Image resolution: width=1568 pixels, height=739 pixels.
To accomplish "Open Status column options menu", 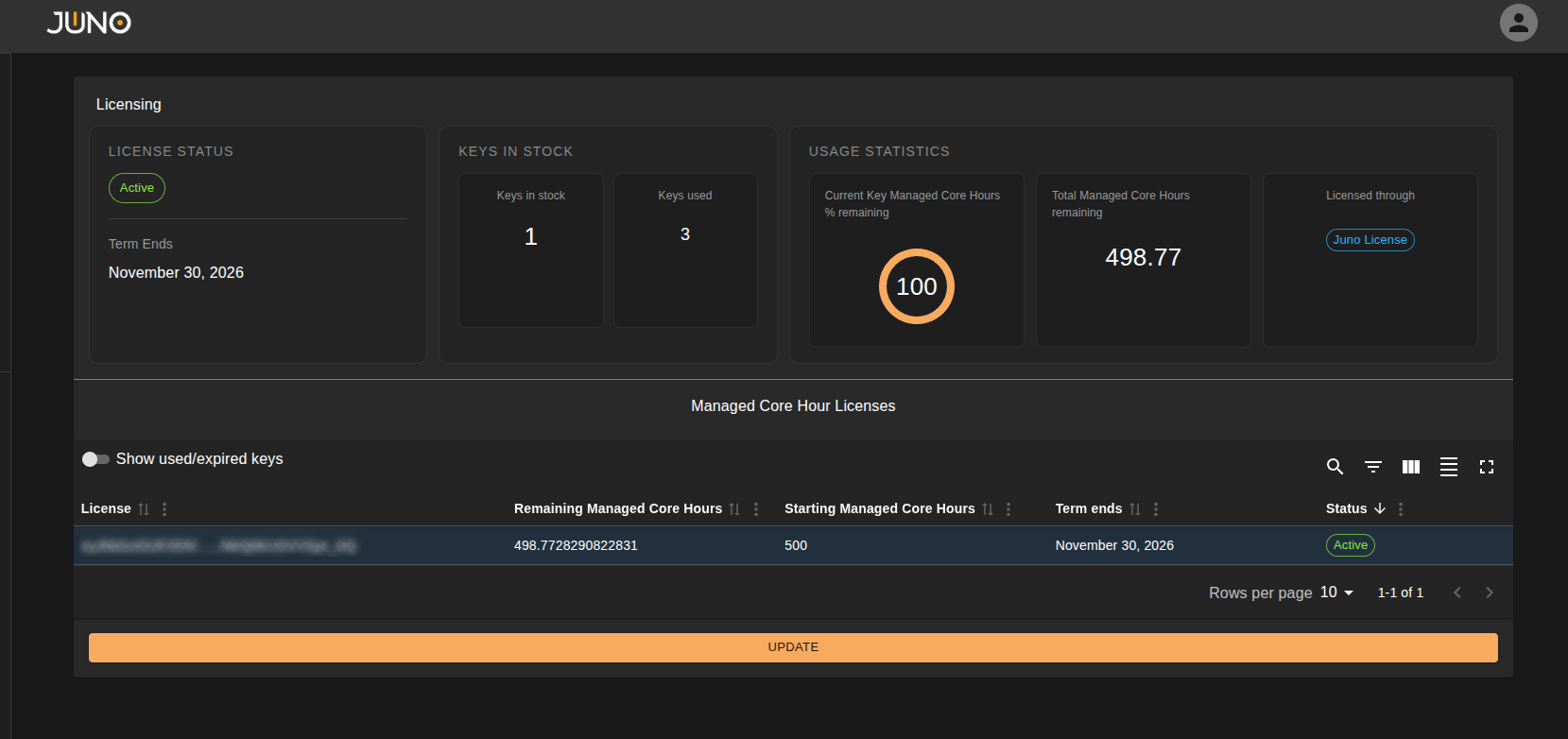I will 1401,509.
